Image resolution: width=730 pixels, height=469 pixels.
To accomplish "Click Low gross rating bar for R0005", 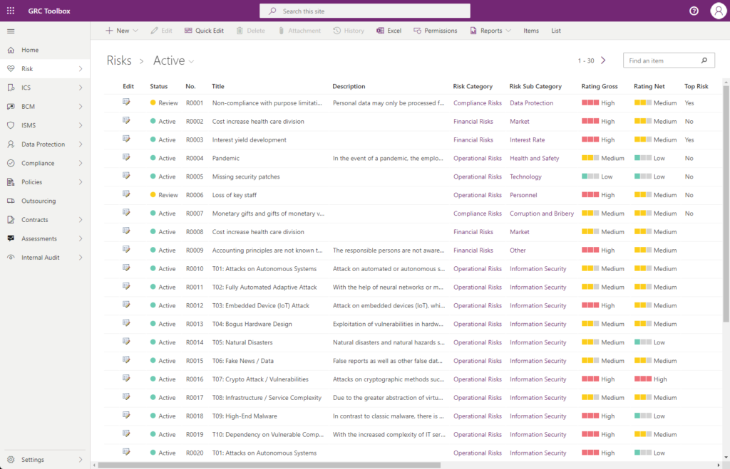I will coord(590,177).
